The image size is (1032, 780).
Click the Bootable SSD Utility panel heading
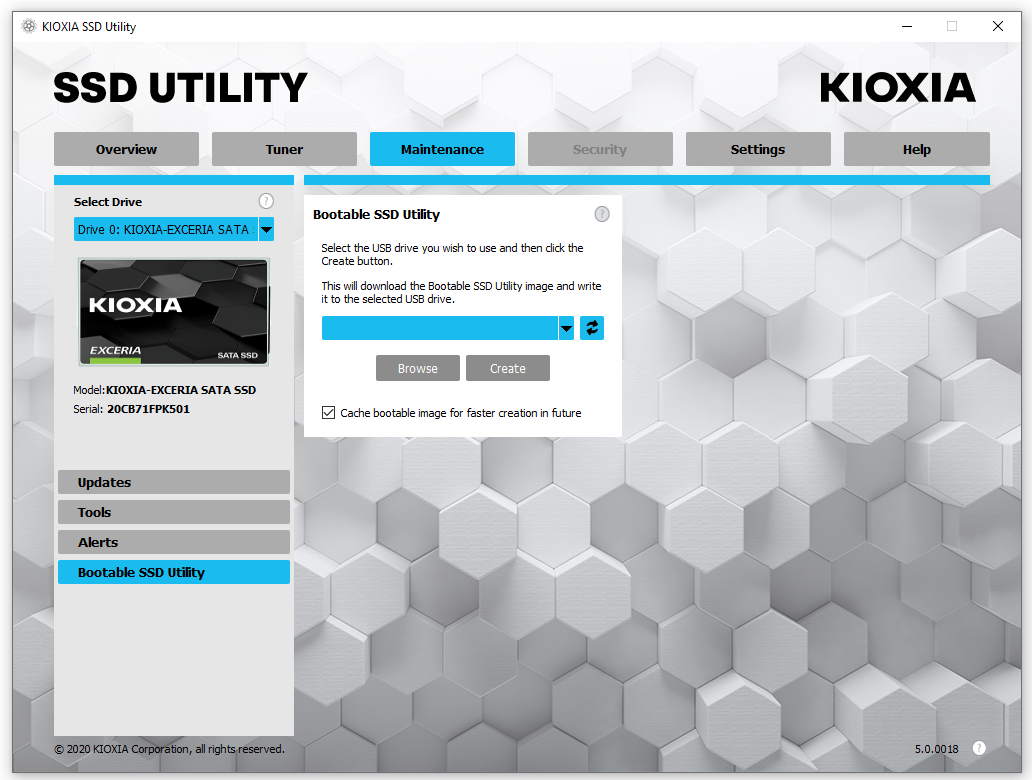coord(376,215)
